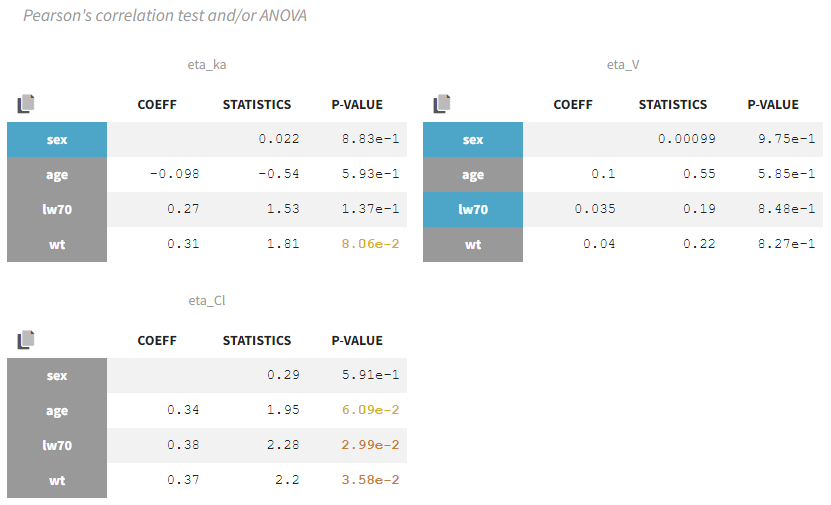Click STATISTICS column header in eta_V table
The image size is (831, 505).
tap(673, 104)
